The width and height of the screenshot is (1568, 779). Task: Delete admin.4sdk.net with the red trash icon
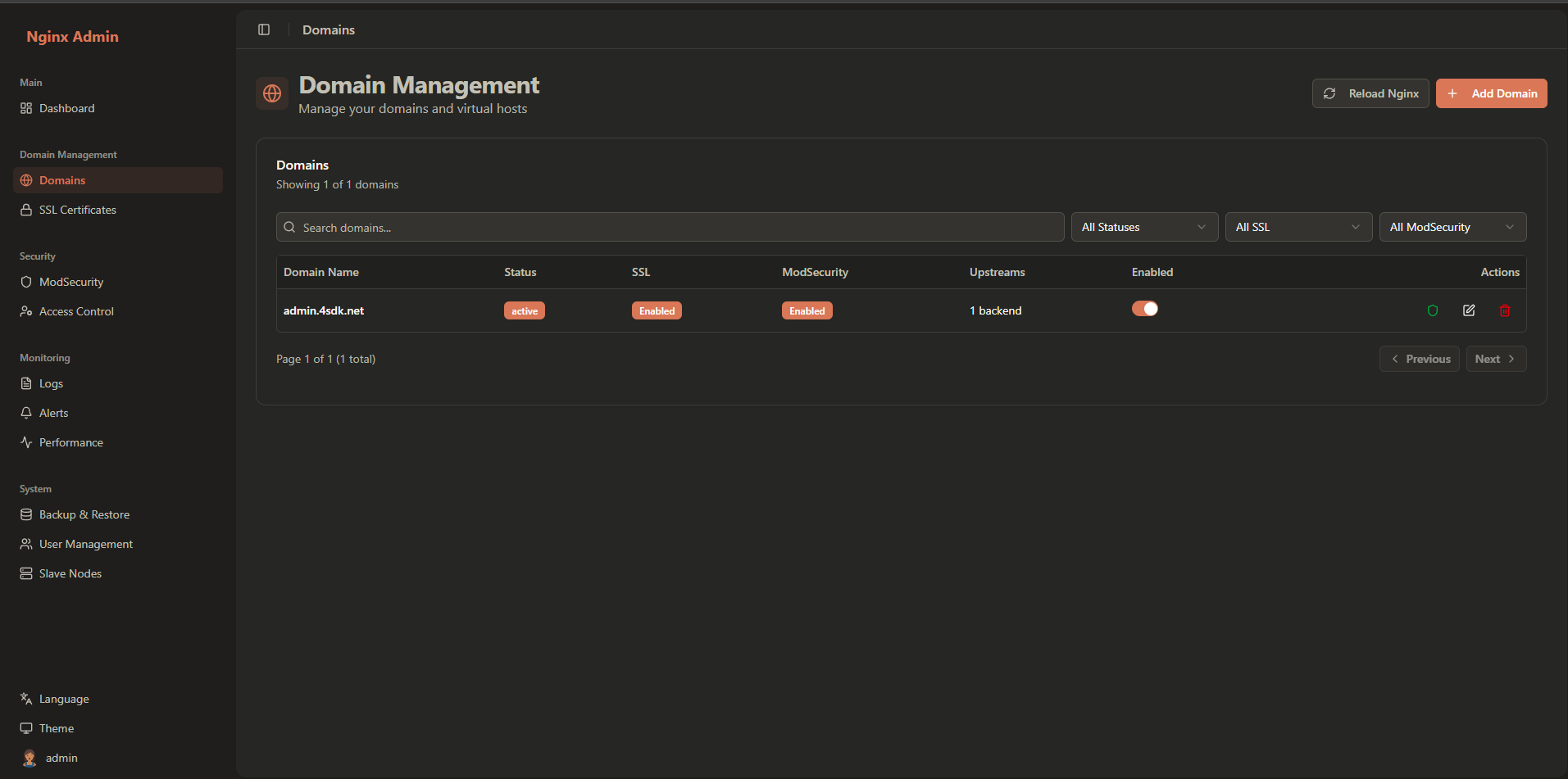[x=1505, y=310]
